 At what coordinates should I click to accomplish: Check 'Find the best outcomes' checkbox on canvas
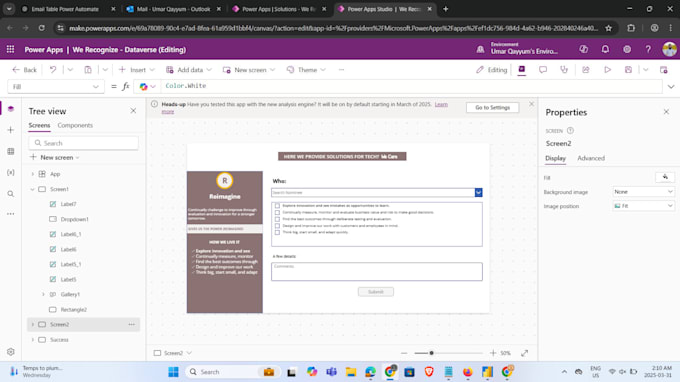pos(277,219)
